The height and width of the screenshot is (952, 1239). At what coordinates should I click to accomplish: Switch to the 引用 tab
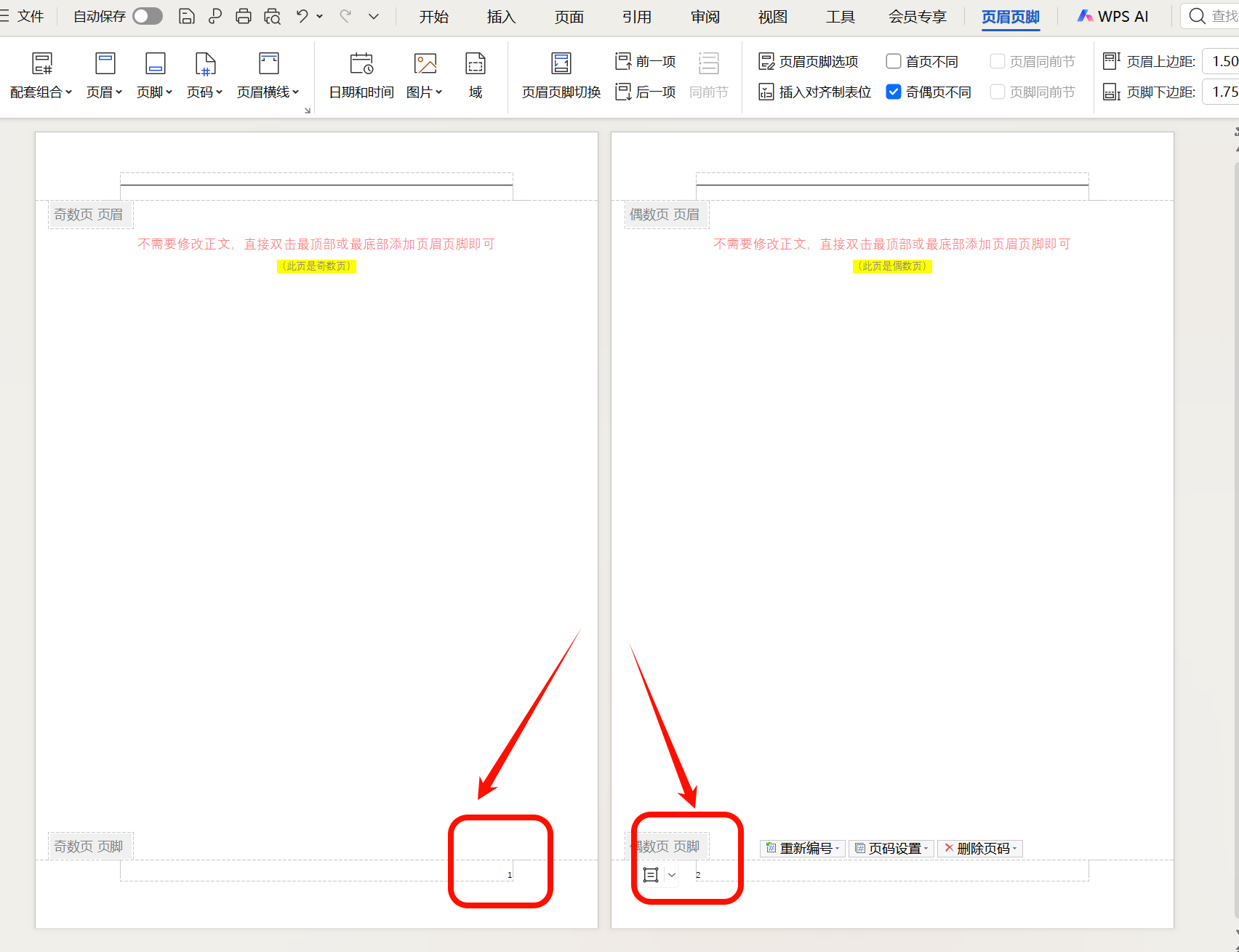click(x=637, y=16)
